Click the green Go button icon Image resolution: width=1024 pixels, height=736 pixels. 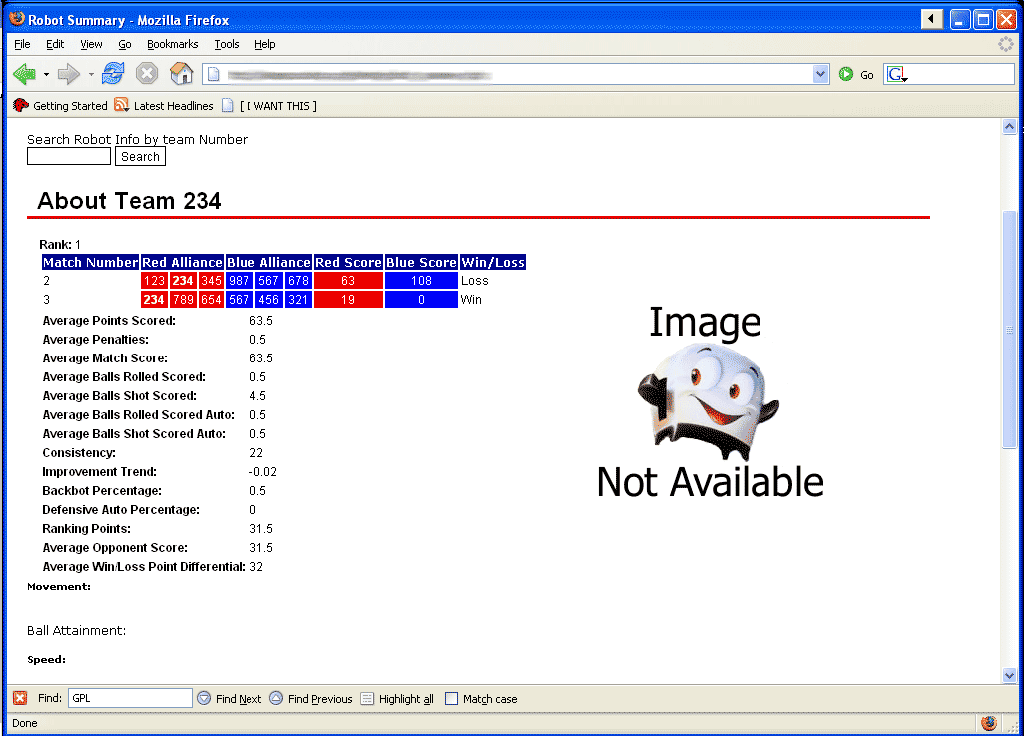pyautogui.click(x=846, y=74)
